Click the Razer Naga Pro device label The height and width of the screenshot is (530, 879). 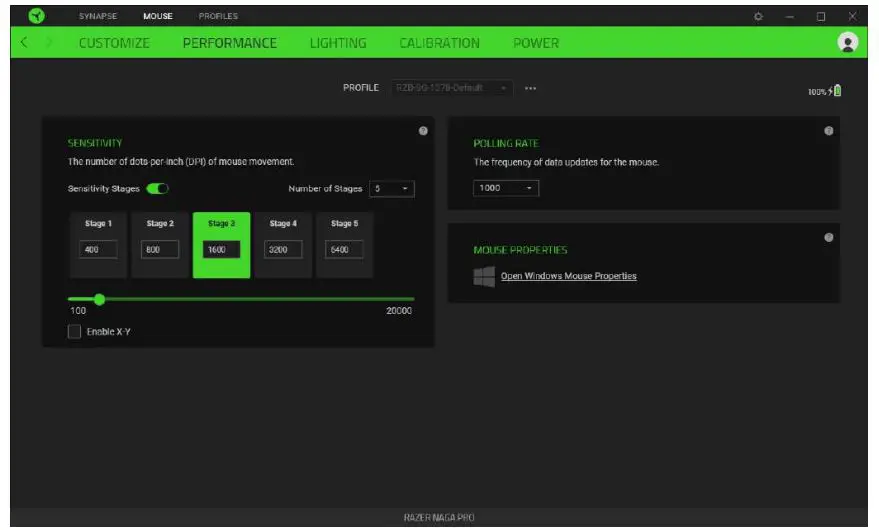pos(439,518)
